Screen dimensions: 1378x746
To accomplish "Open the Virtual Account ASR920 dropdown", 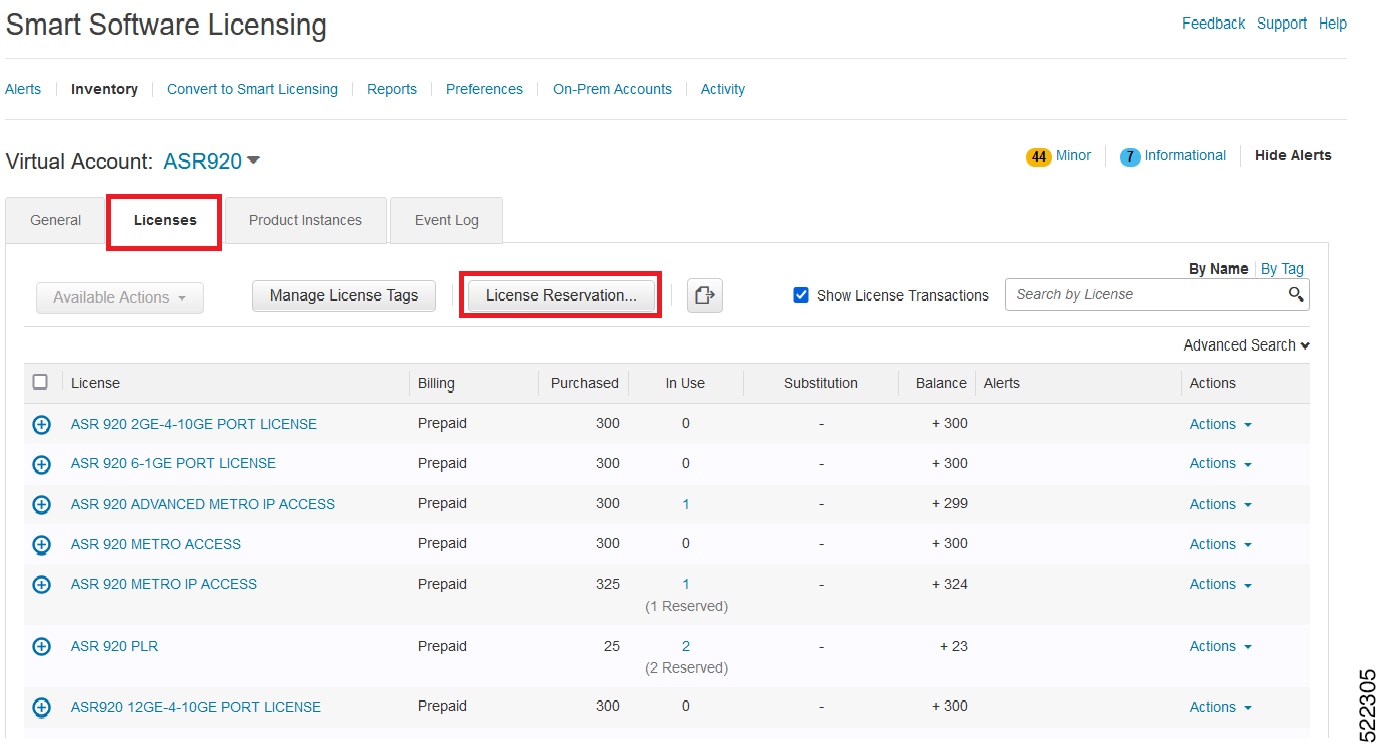I will tap(212, 161).
